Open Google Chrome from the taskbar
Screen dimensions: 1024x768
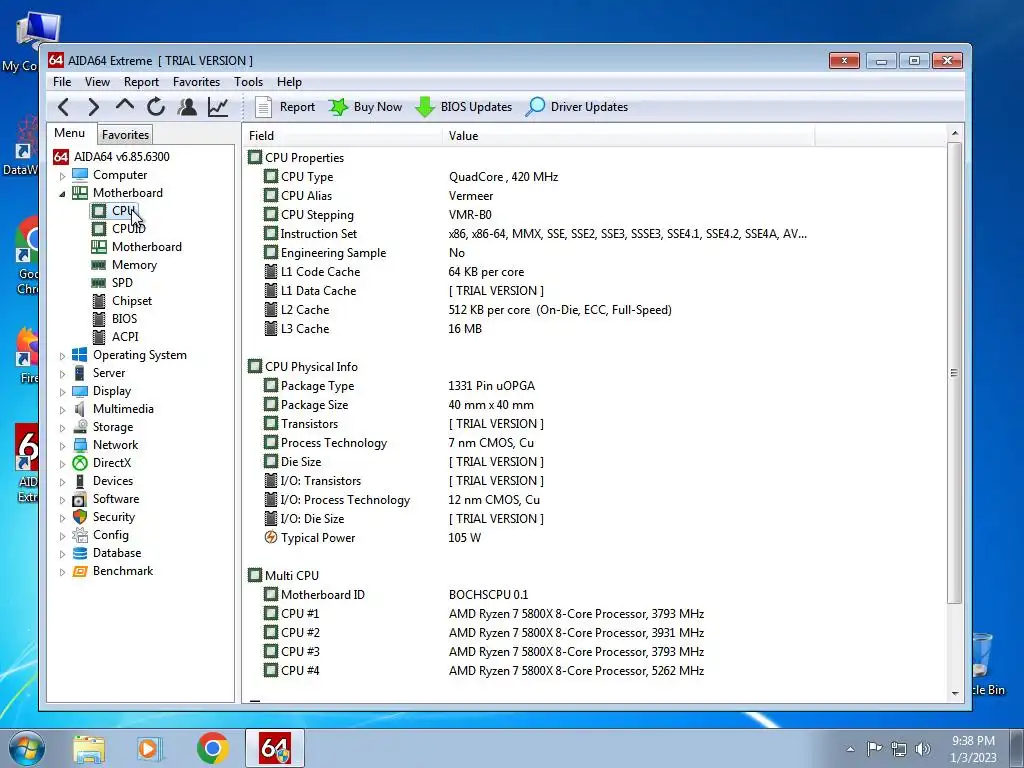212,748
